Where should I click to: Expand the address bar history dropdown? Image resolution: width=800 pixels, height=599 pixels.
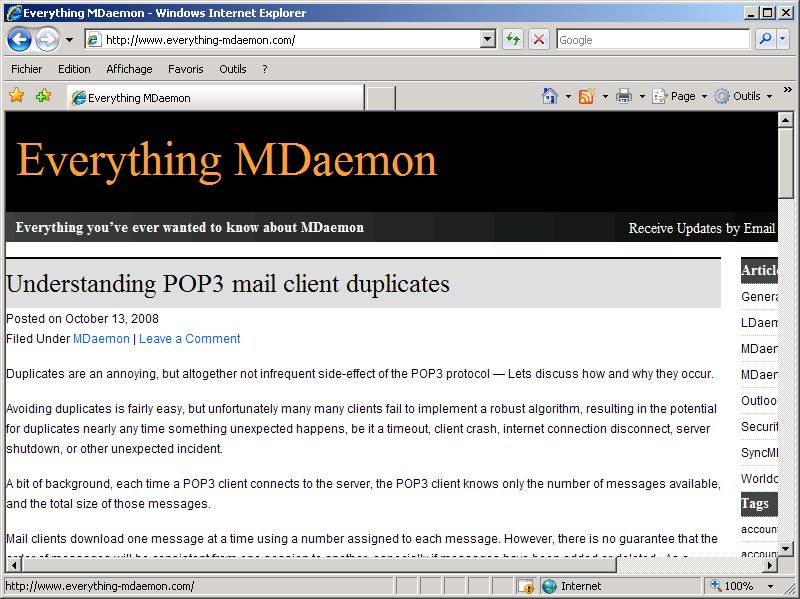point(488,39)
